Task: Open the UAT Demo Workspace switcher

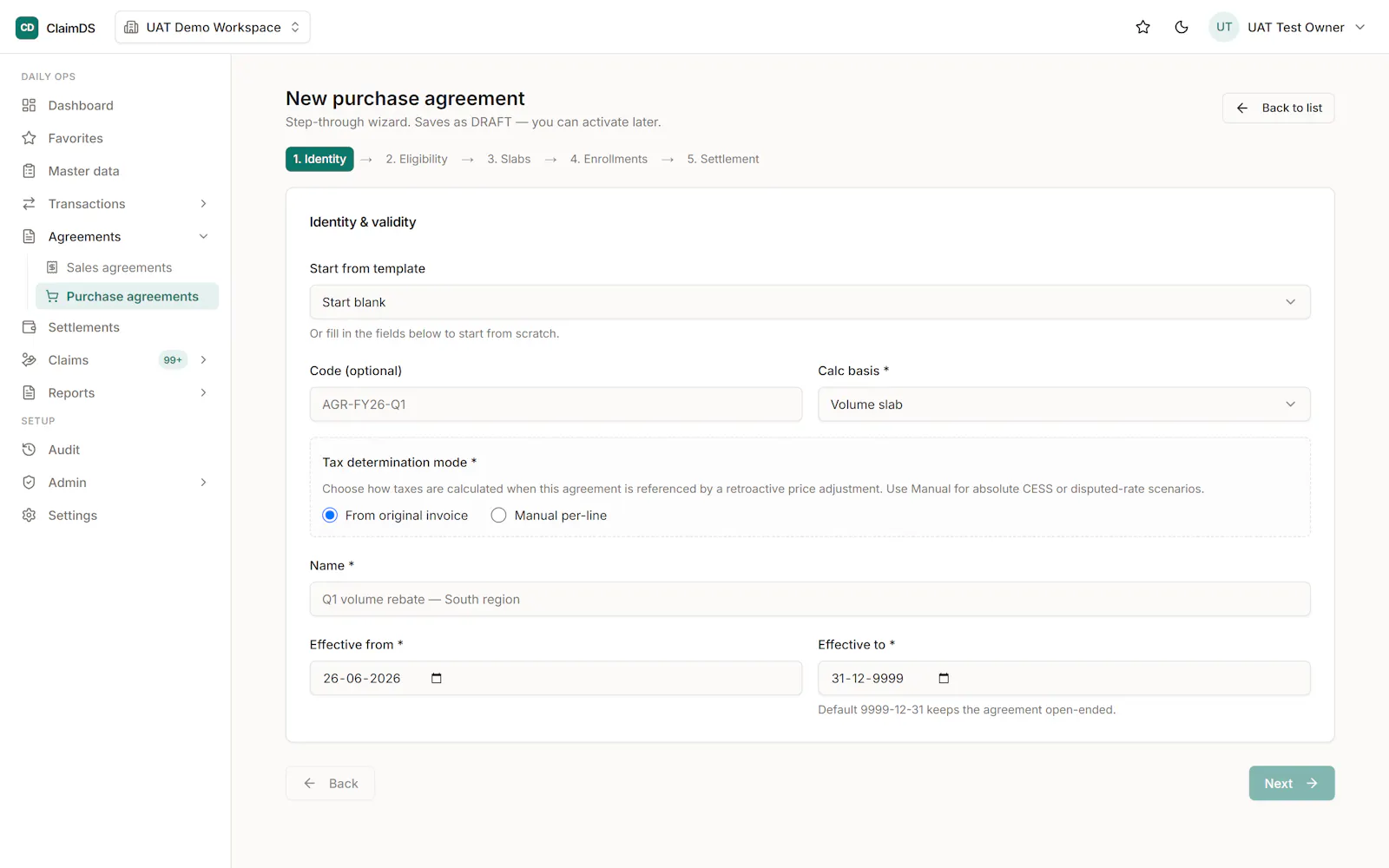Action: click(x=213, y=28)
